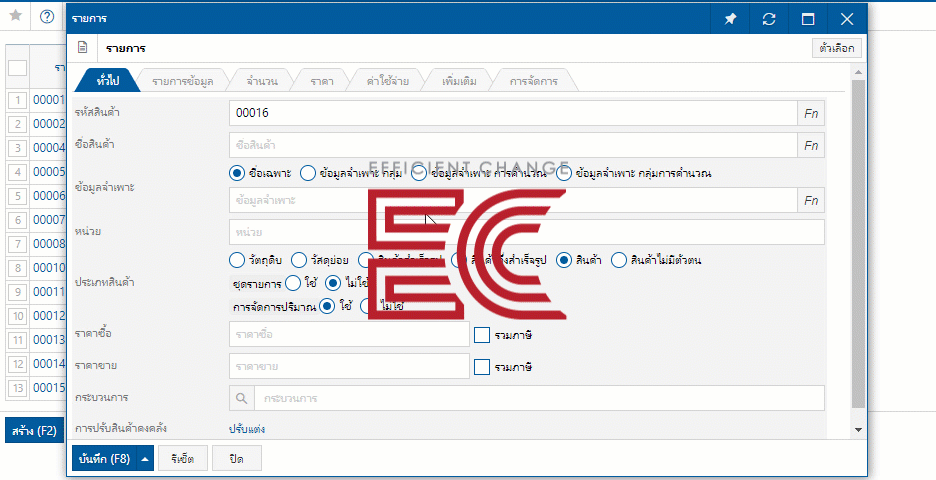Image resolution: width=936 pixels, height=480 pixels.
Task: Open item 00004 in background list
Action: coord(48,147)
